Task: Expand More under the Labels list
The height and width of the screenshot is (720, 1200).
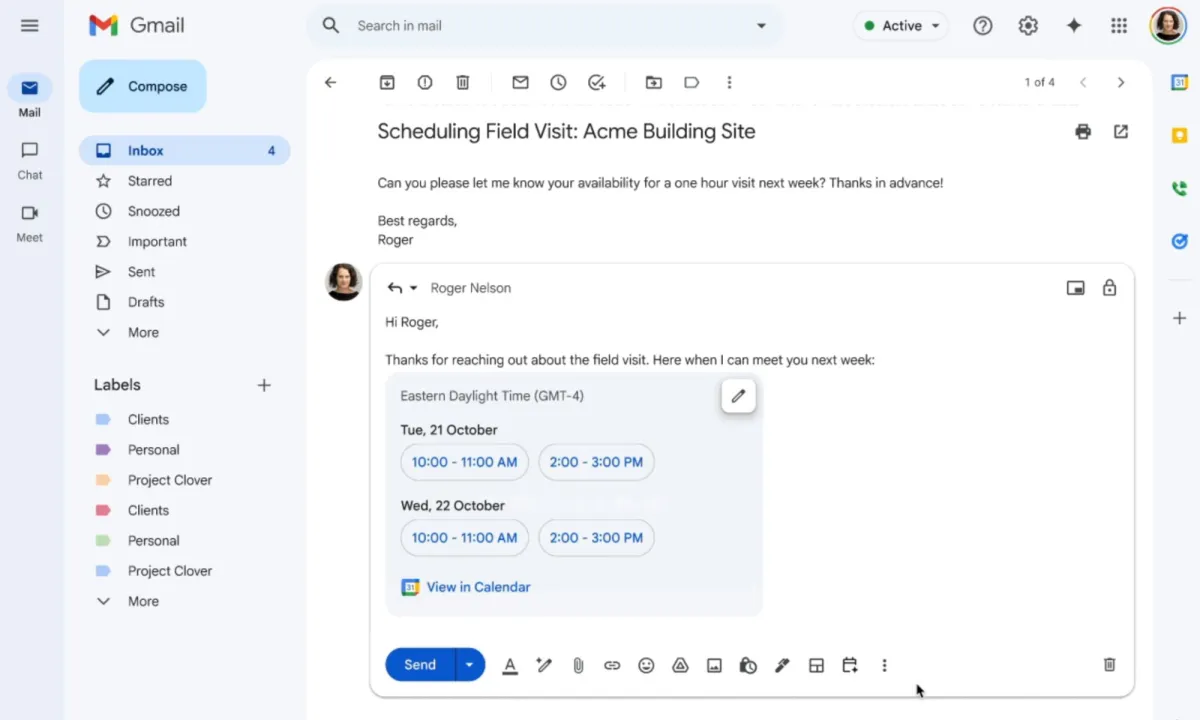Action: pos(142,601)
